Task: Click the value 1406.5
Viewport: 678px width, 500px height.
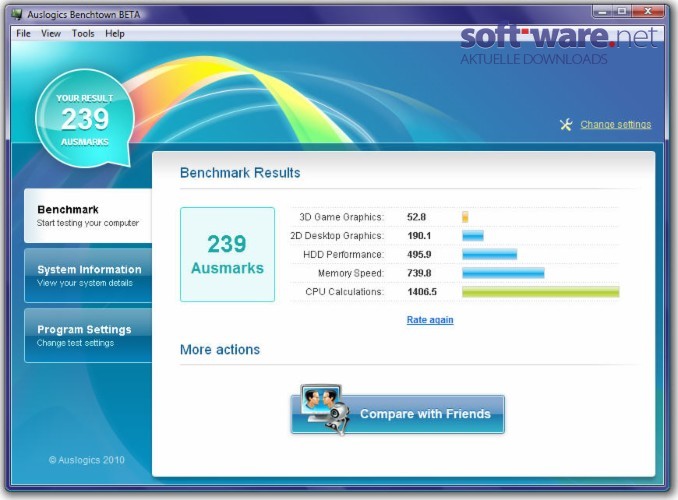Action: (422, 292)
